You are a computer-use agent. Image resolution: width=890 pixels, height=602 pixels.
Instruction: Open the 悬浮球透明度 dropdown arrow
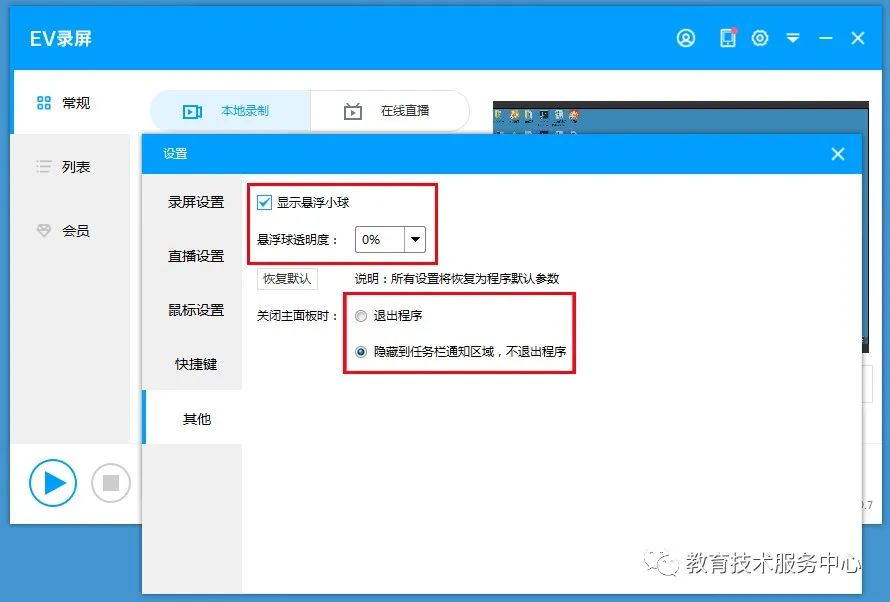(415, 239)
